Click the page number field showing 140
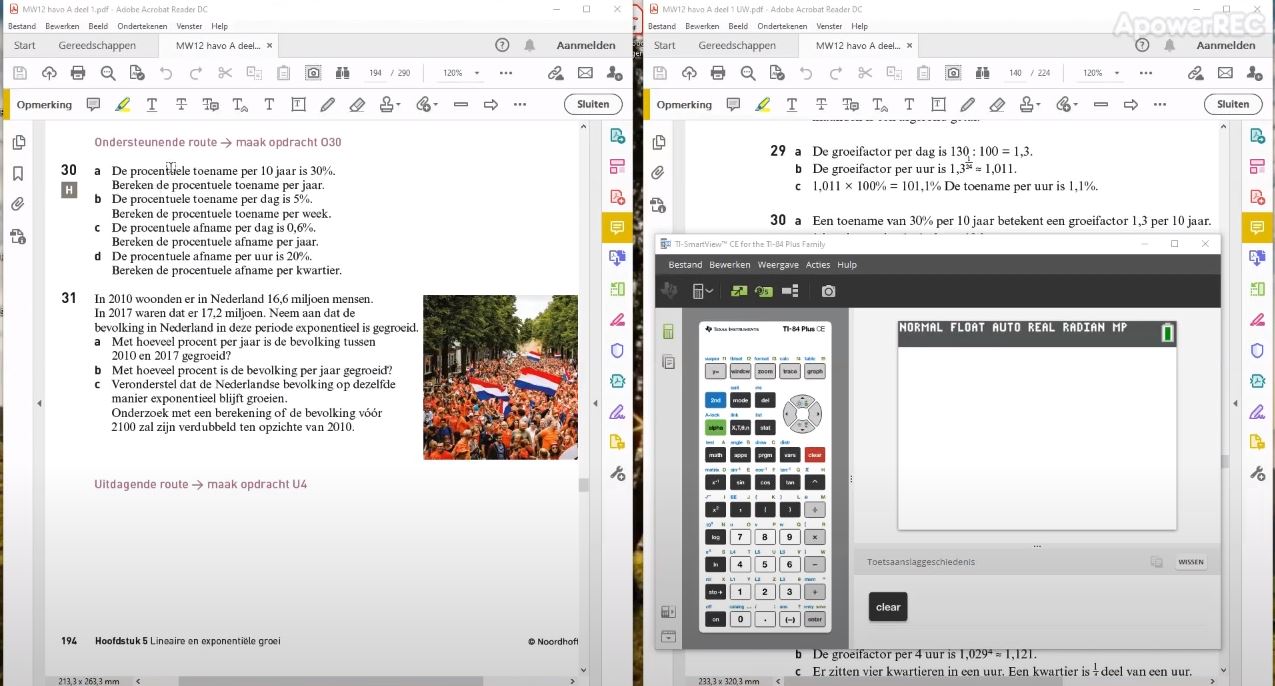The image size is (1275, 686). point(1016,73)
